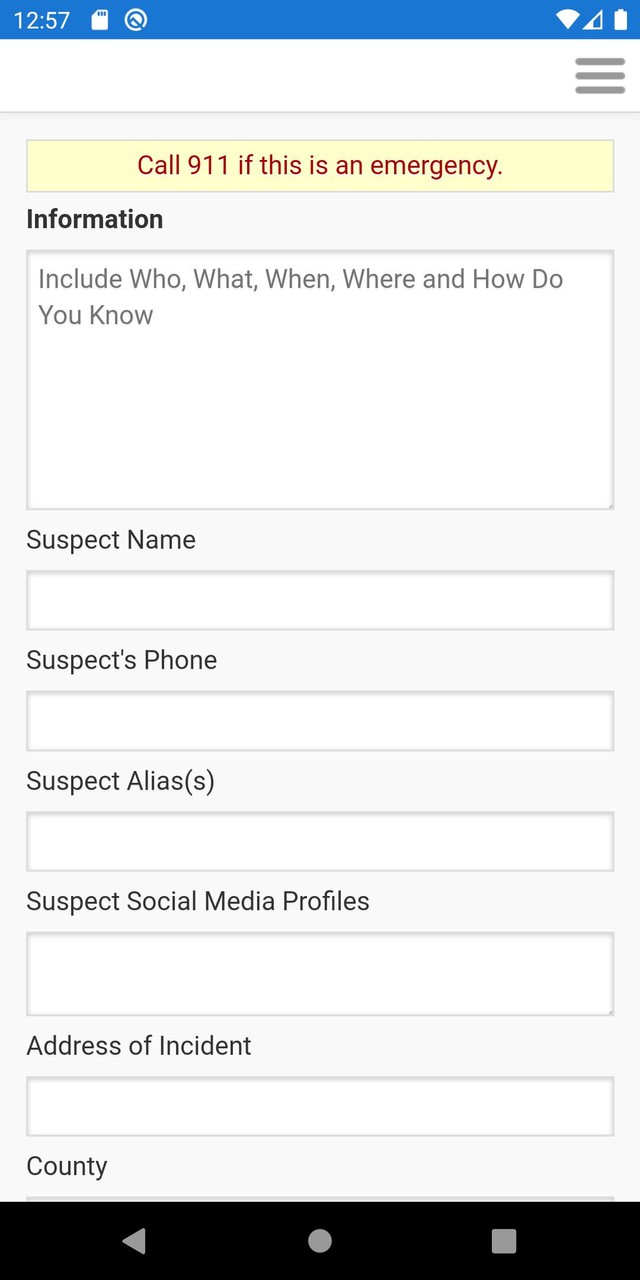
Task: Tap the Suspect Alias(s) field
Action: [x=320, y=841]
